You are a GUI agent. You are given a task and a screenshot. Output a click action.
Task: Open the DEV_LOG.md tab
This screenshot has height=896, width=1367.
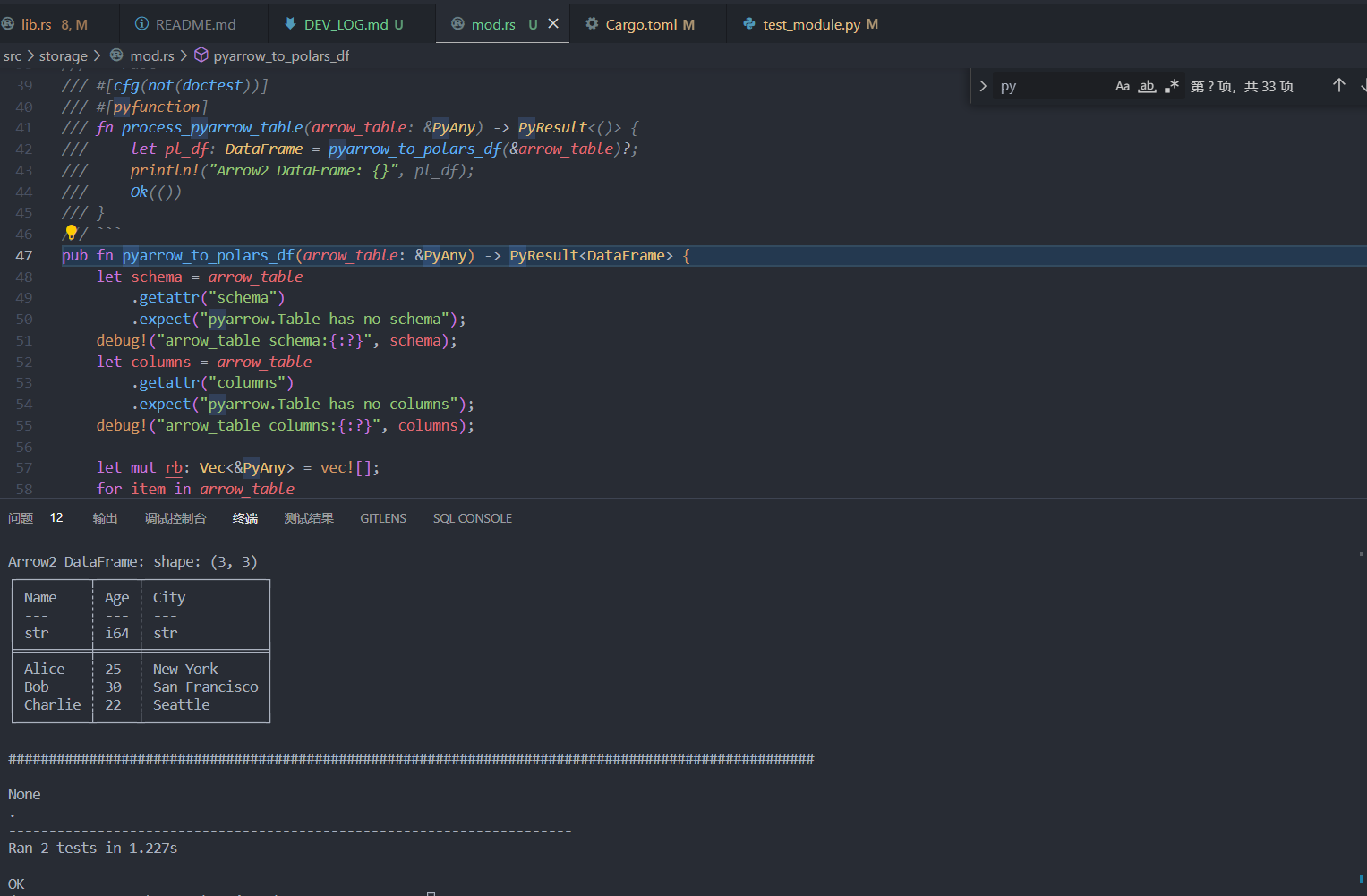click(353, 24)
